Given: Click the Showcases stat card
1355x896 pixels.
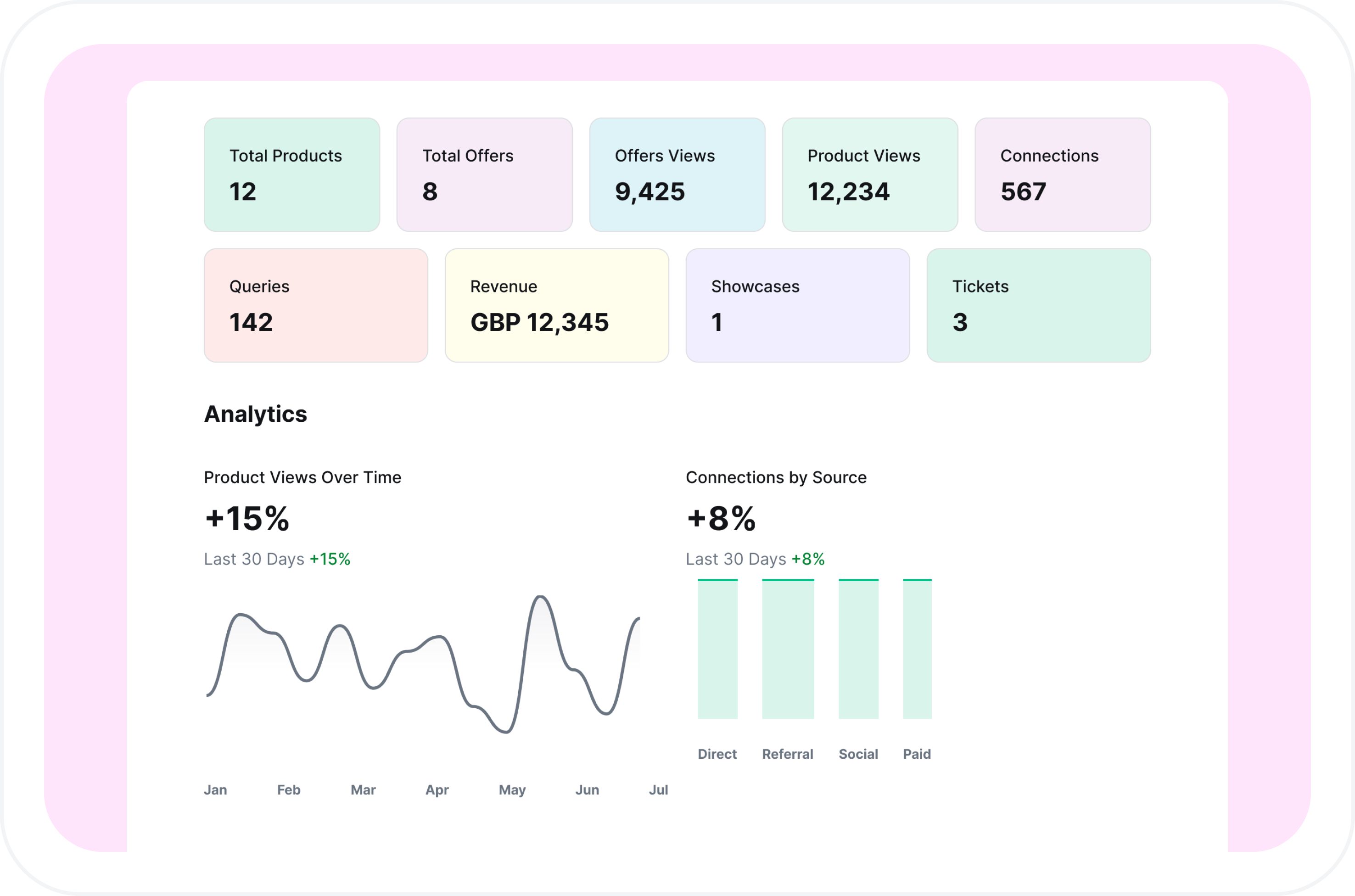Looking at the screenshot, I should coord(797,305).
